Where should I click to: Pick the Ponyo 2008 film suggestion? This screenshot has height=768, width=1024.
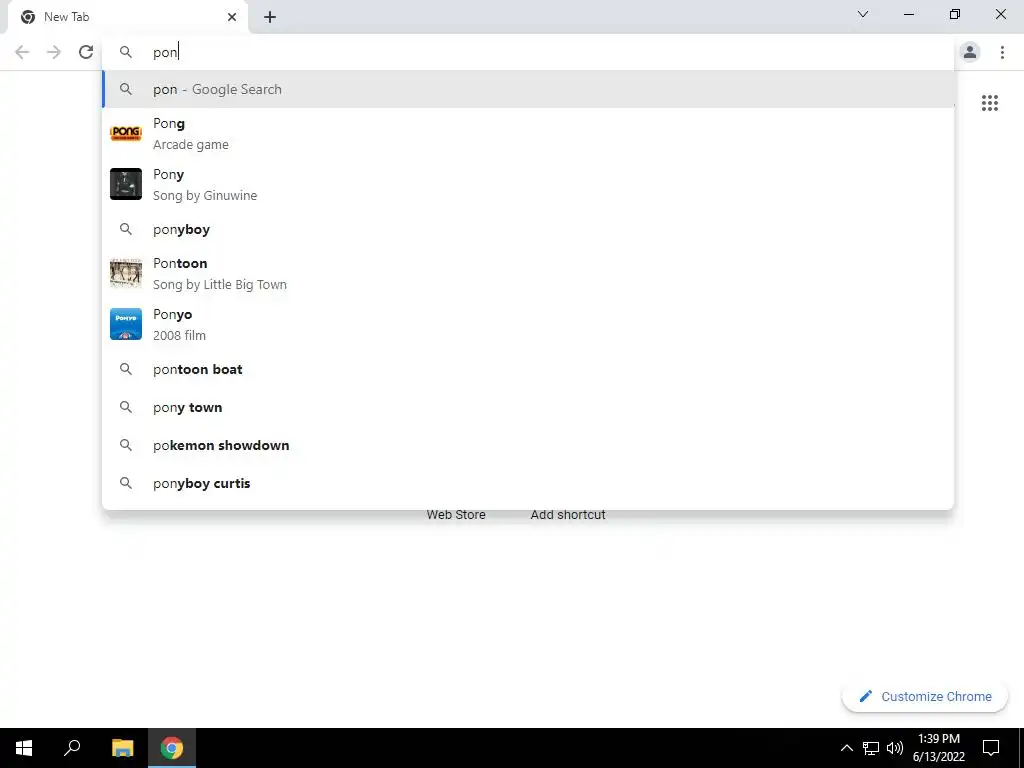[528, 324]
